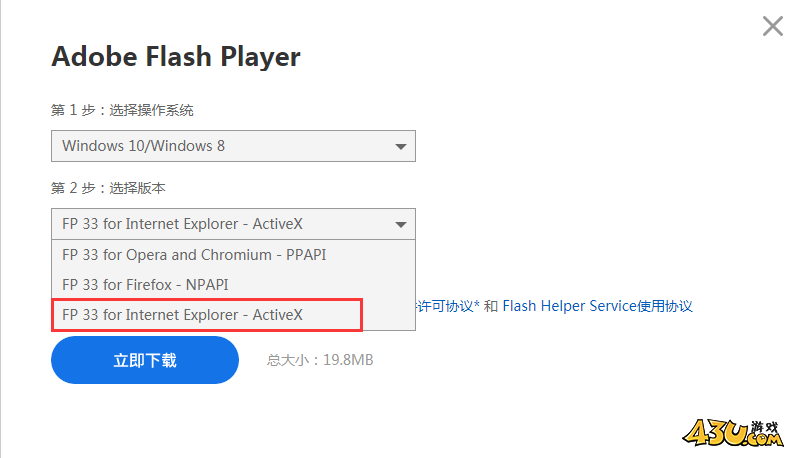798x458 pixels.
Task: Open the 许可协议 license link
Action: 447,306
